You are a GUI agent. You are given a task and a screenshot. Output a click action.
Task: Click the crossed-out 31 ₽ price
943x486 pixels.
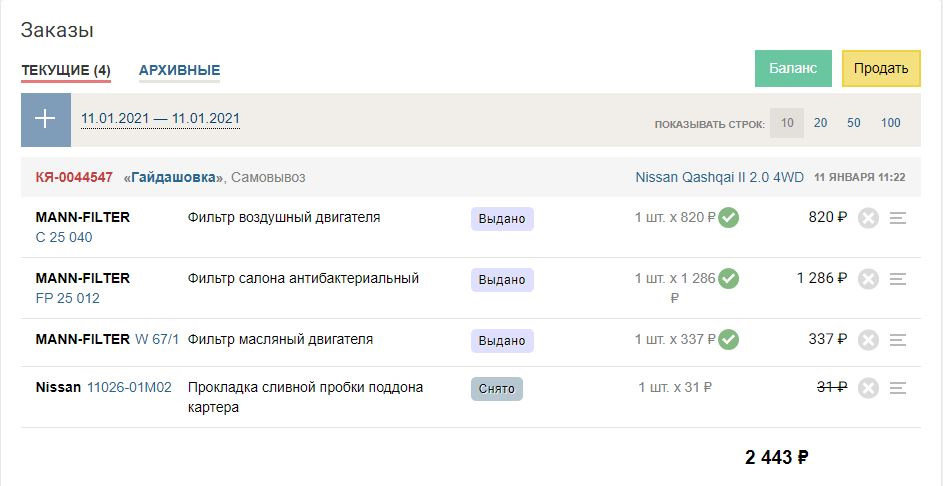coord(832,387)
